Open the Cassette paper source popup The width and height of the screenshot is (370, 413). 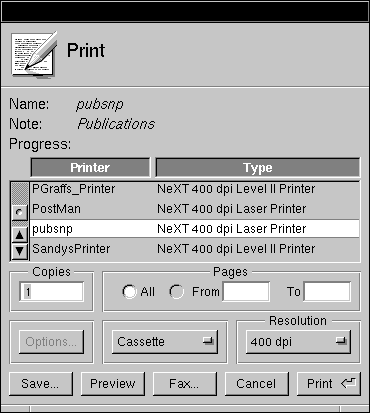click(x=165, y=342)
